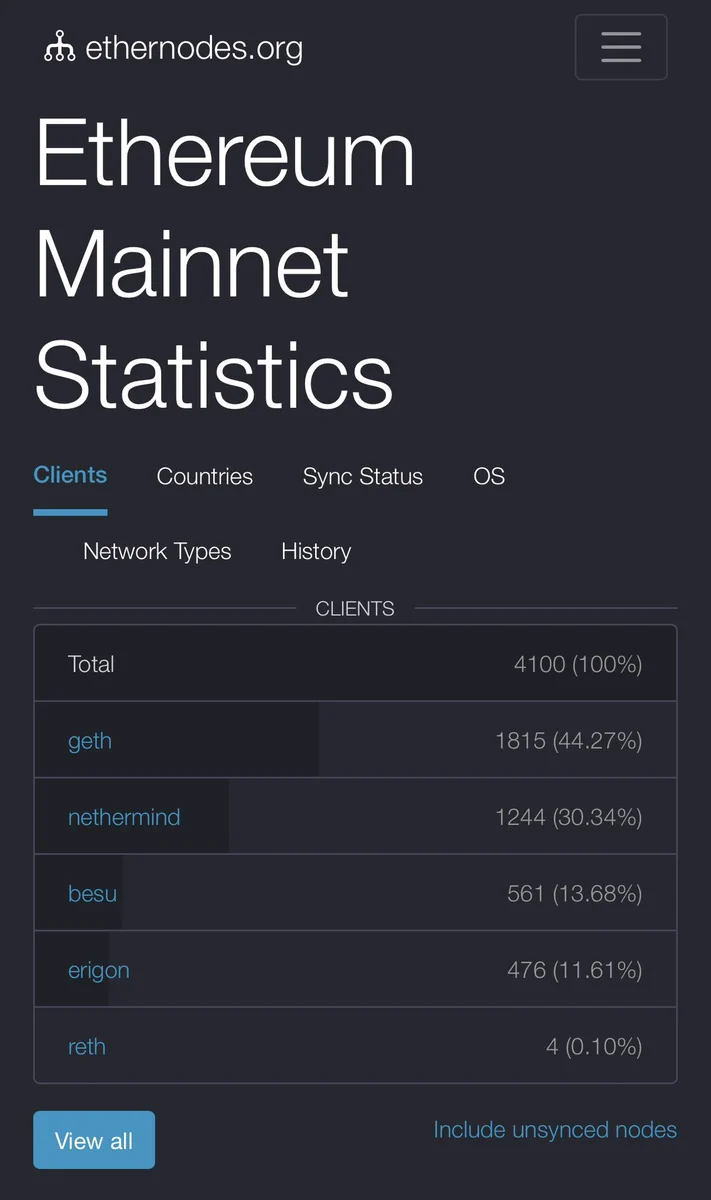Click the Total row label
Image resolution: width=711 pixels, height=1200 pixels.
click(91, 664)
